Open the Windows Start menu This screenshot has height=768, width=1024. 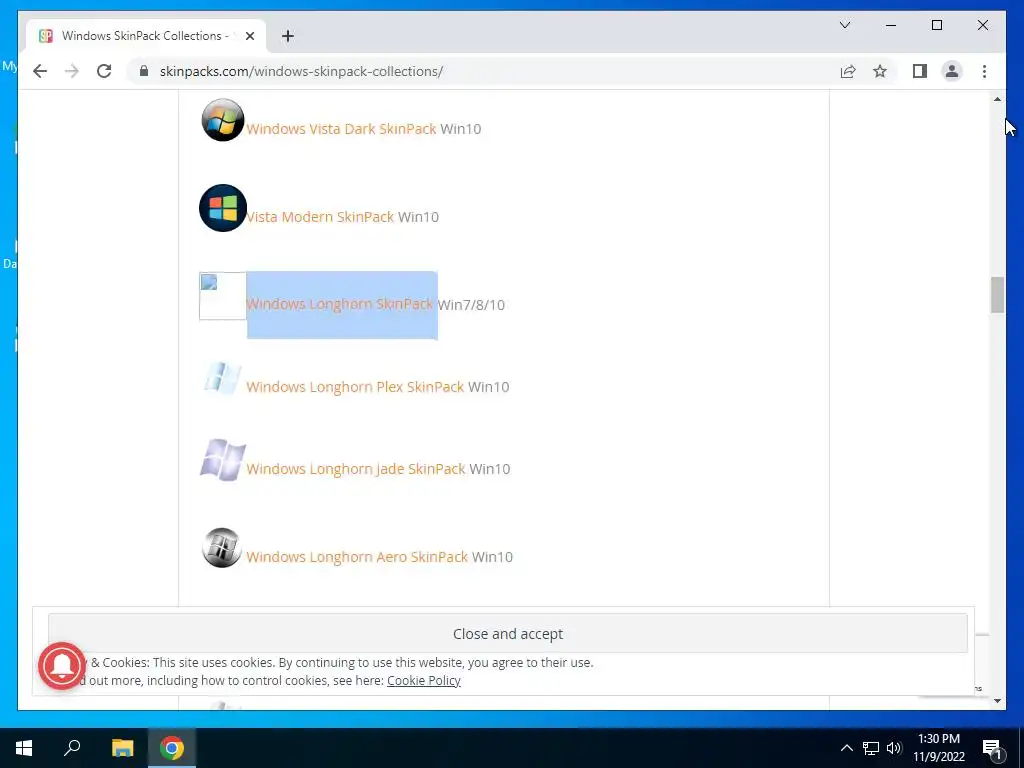24,748
